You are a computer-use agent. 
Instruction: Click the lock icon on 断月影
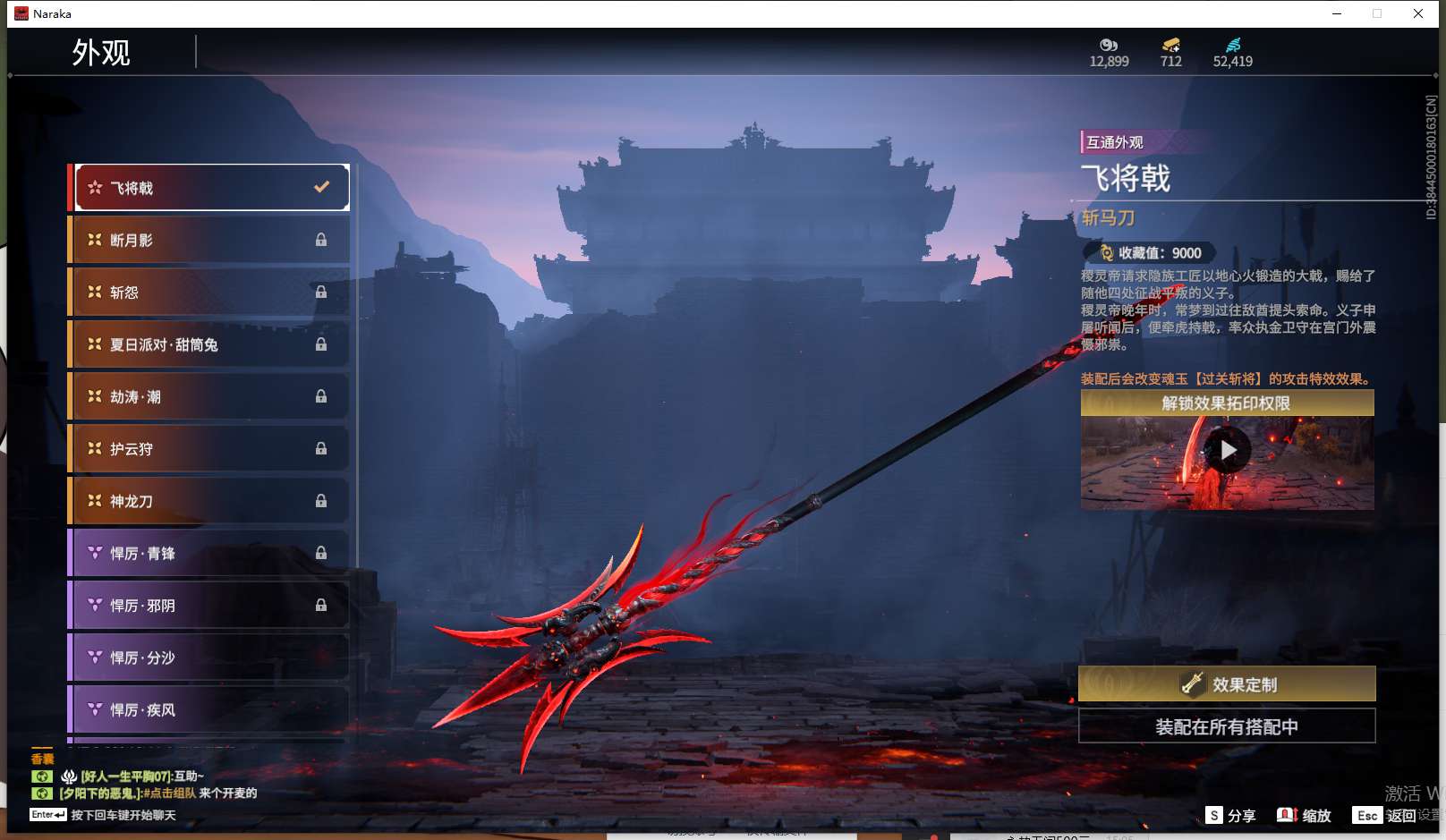tap(321, 240)
